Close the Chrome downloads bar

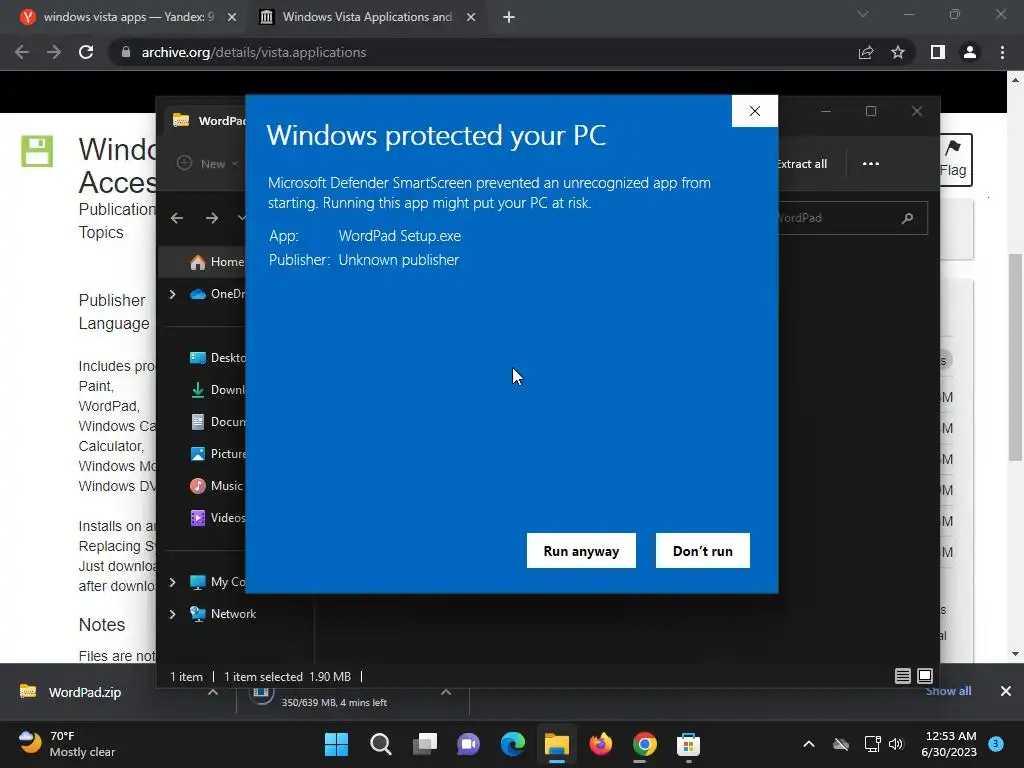coord(1006,691)
